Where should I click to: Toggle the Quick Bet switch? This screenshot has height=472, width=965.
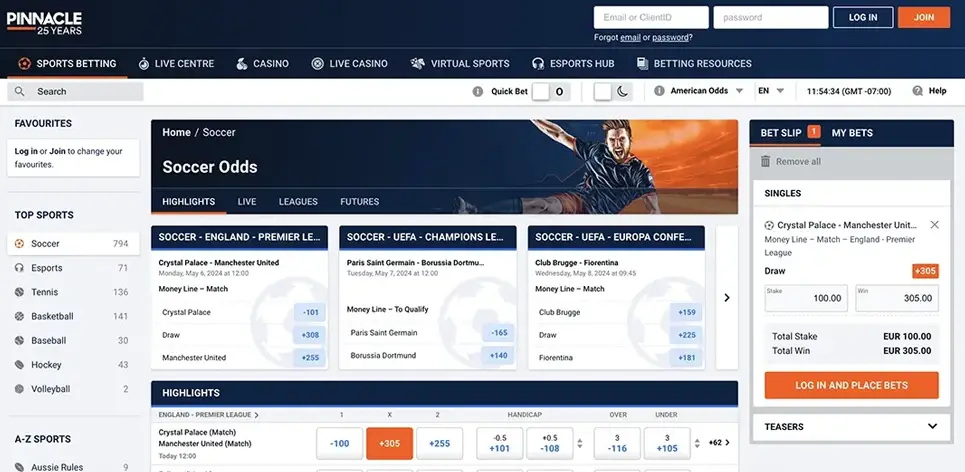click(549, 91)
